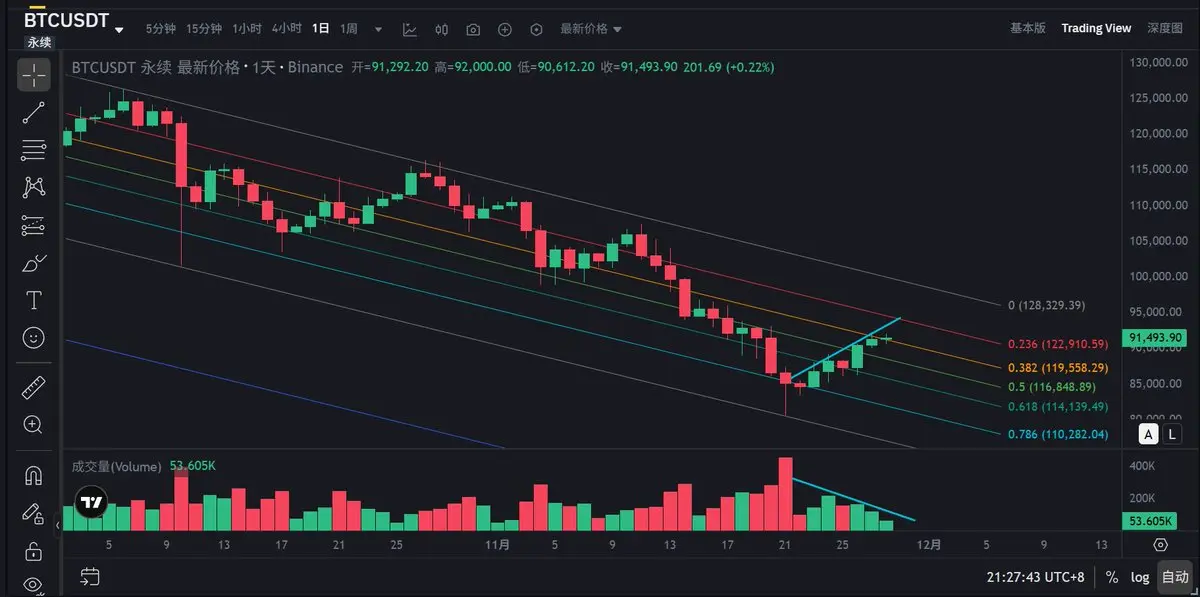Click the 11月 date on time axis

497,545
